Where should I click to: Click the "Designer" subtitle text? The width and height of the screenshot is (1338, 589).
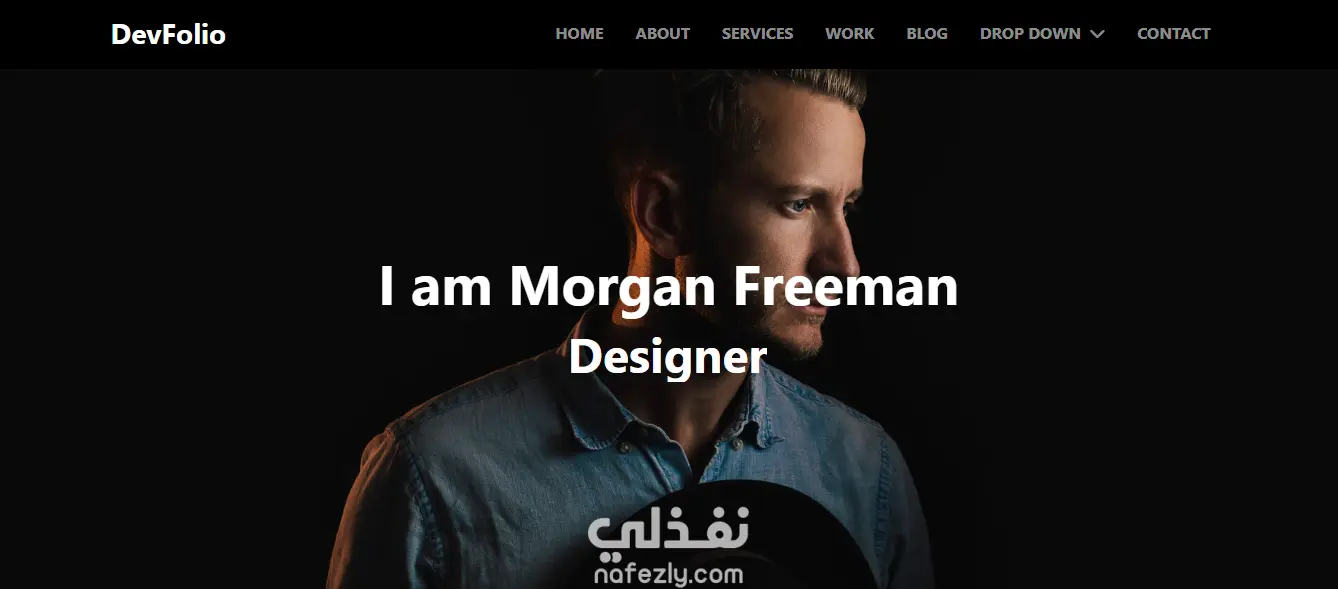[x=668, y=357]
